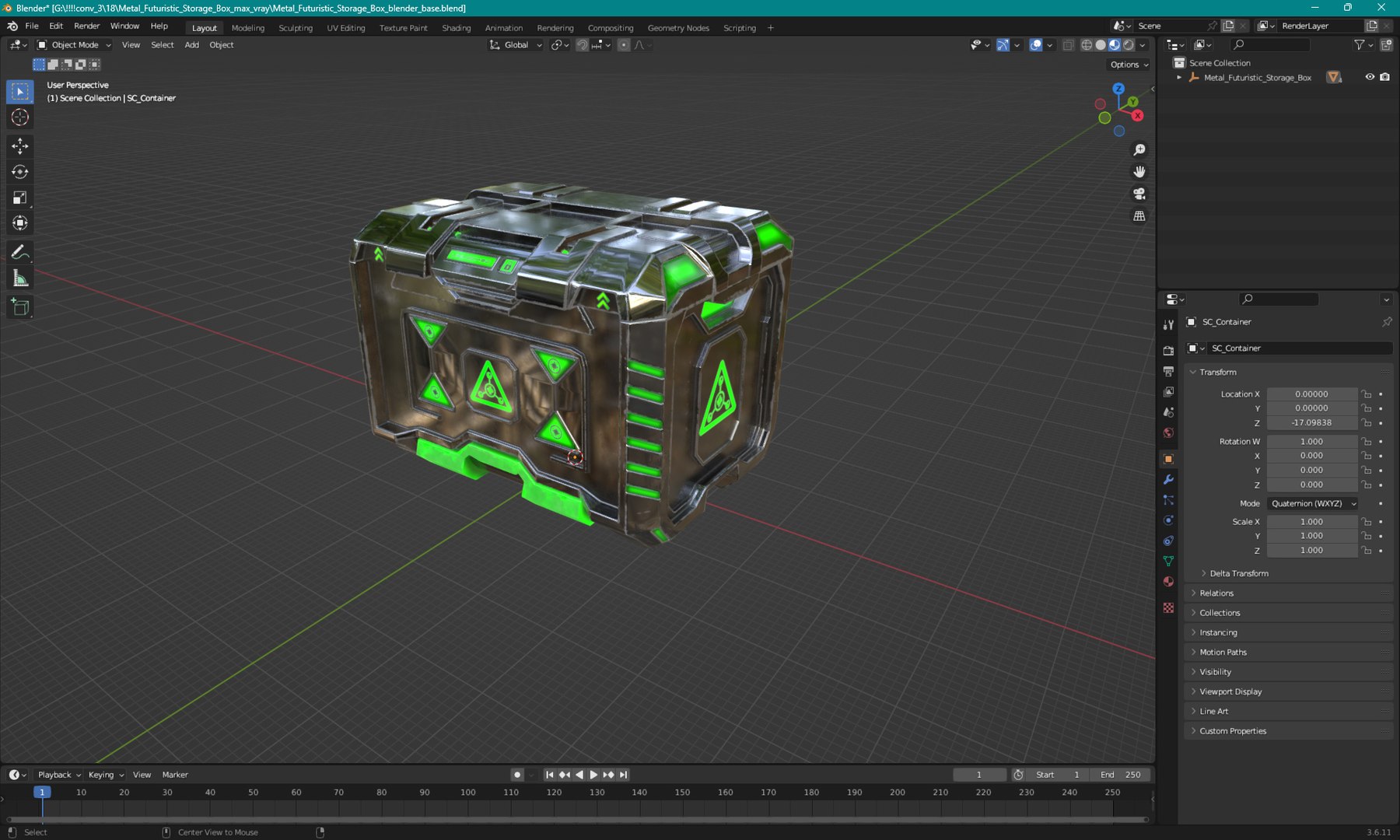The image size is (1400, 840).
Task: Switch to UV Editing workspace tab
Action: coord(346,28)
